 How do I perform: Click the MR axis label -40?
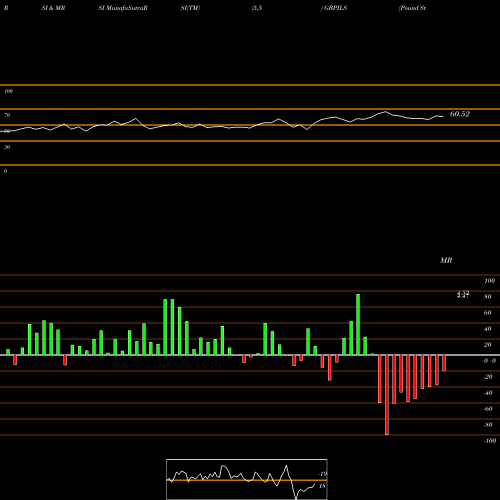pyautogui.click(x=488, y=393)
